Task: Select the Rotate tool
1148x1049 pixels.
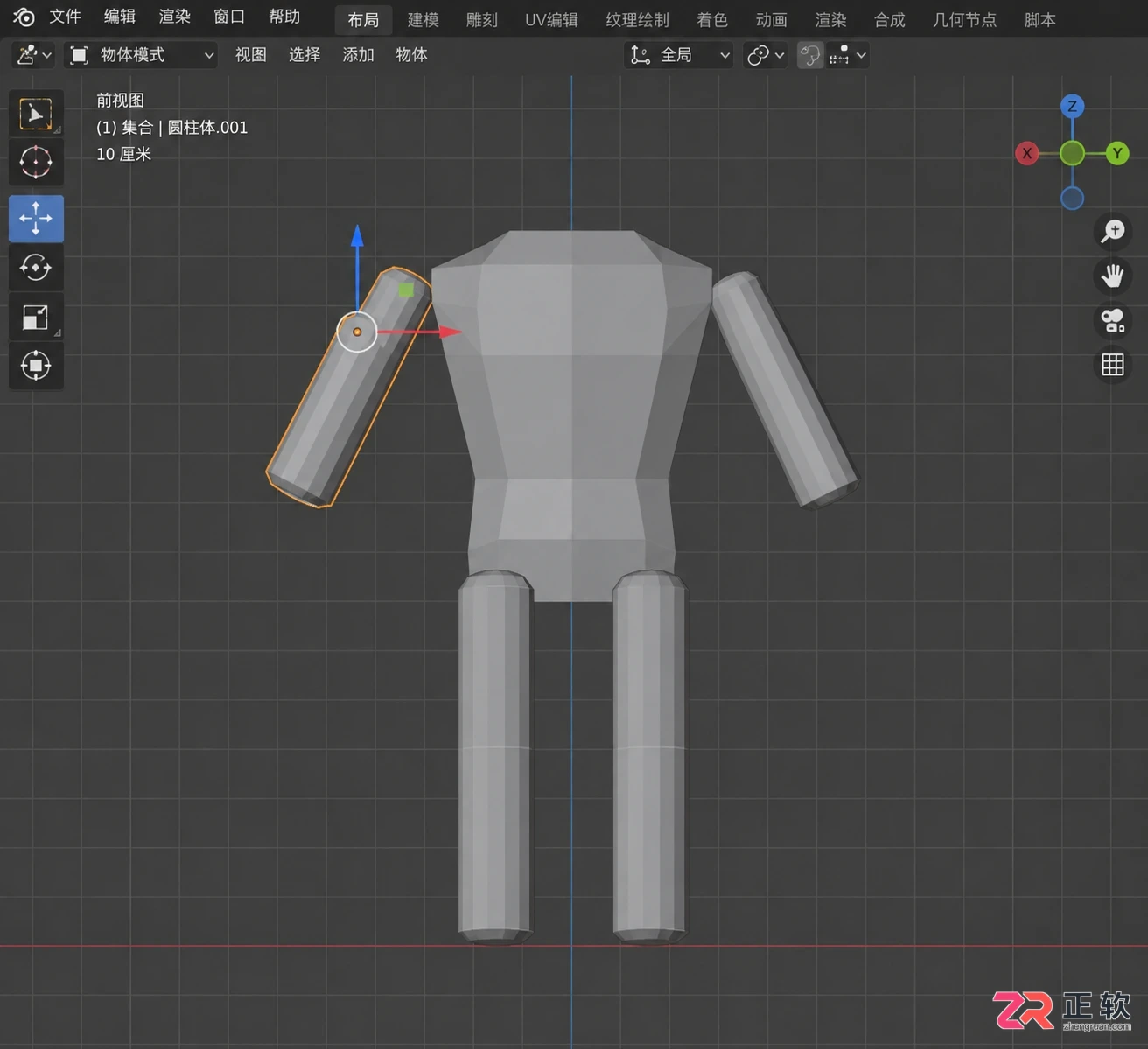Action: [x=36, y=267]
